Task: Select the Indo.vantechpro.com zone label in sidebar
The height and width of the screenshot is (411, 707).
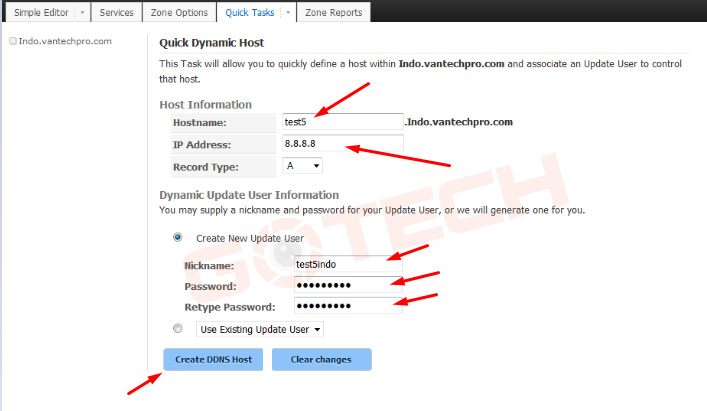Action: [64, 42]
